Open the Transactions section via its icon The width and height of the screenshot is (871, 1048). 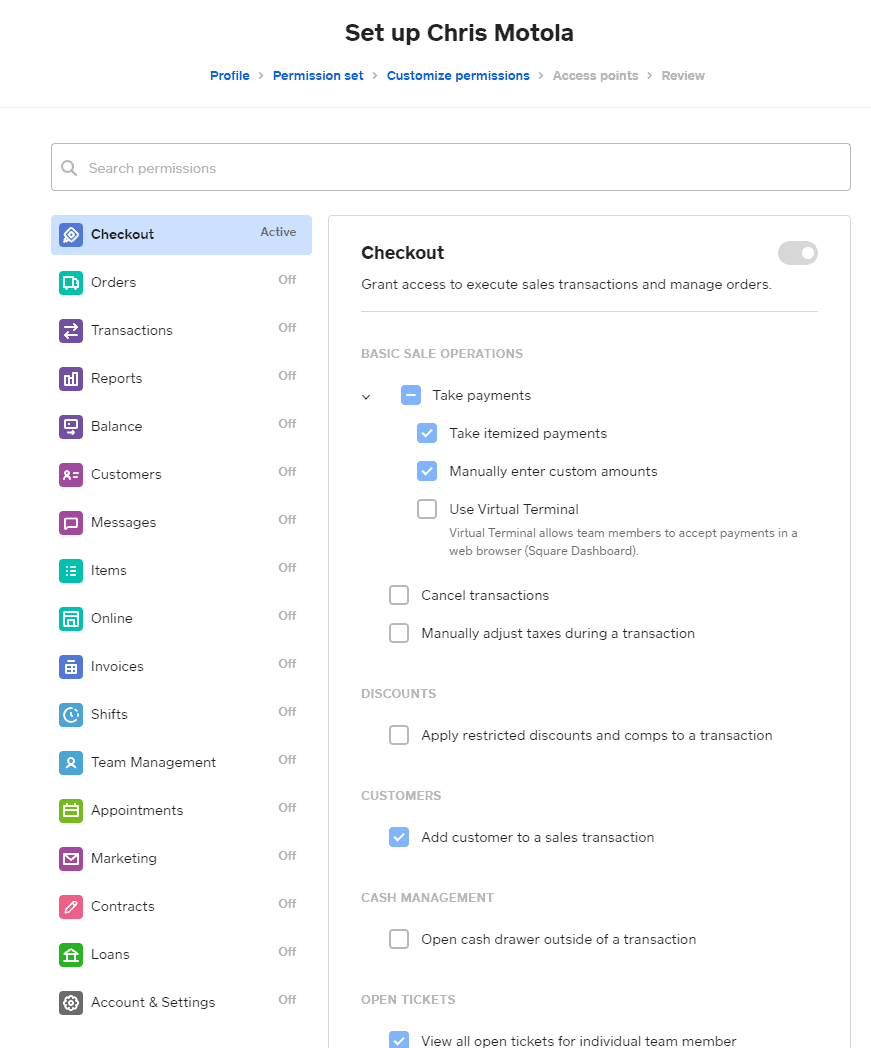pyautogui.click(x=70, y=330)
